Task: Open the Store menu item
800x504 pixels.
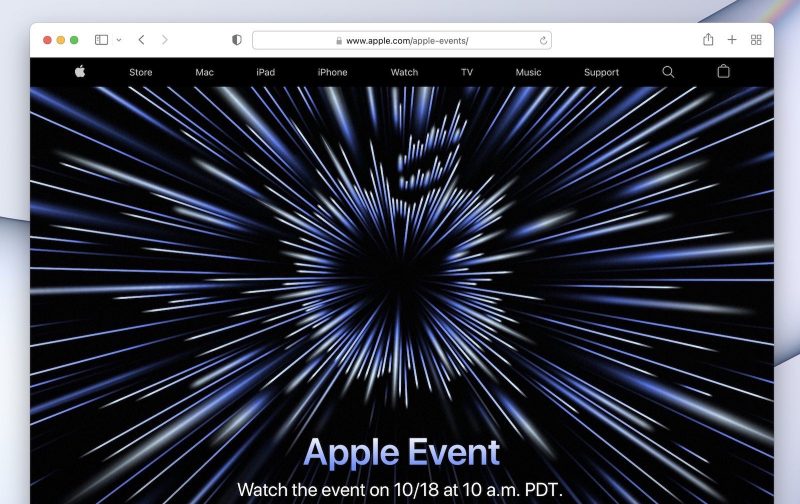Action: tap(141, 72)
